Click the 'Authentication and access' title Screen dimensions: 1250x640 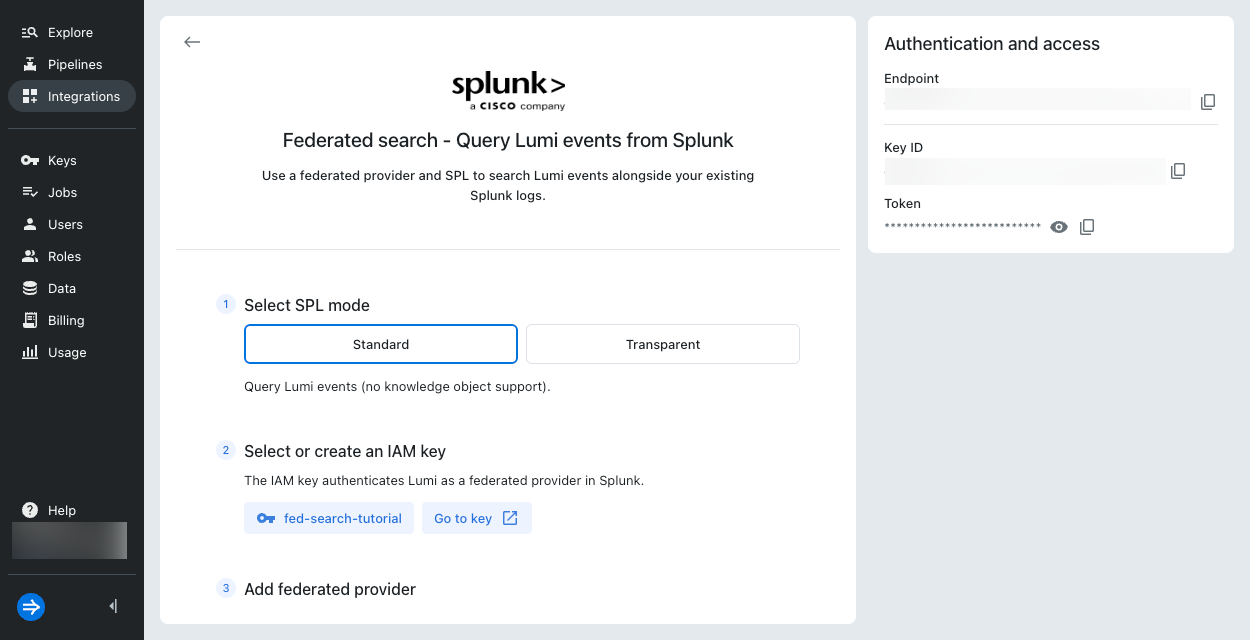pyautogui.click(x=992, y=44)
